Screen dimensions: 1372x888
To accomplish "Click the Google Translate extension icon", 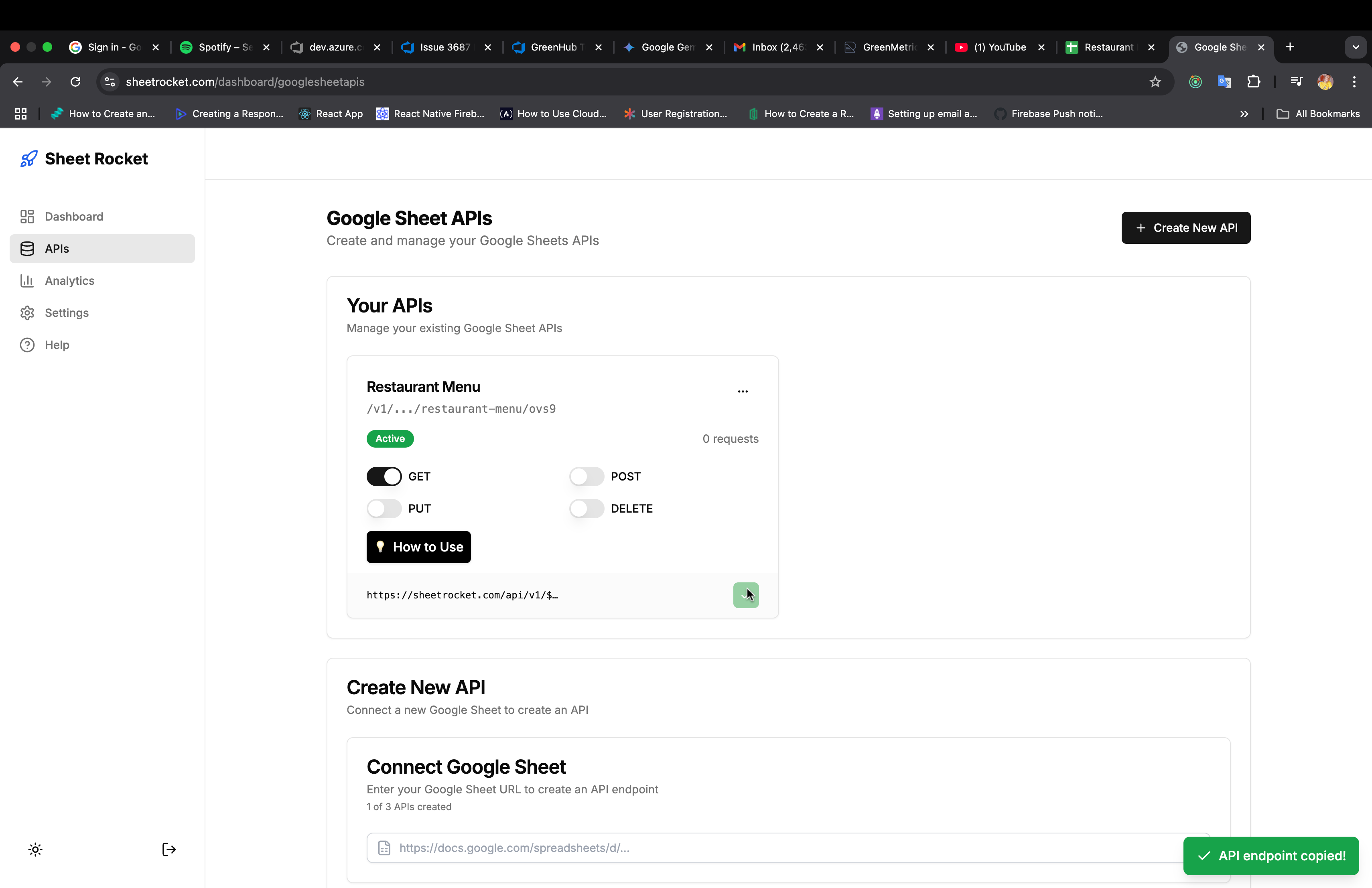I will [x=1224, y=82].
